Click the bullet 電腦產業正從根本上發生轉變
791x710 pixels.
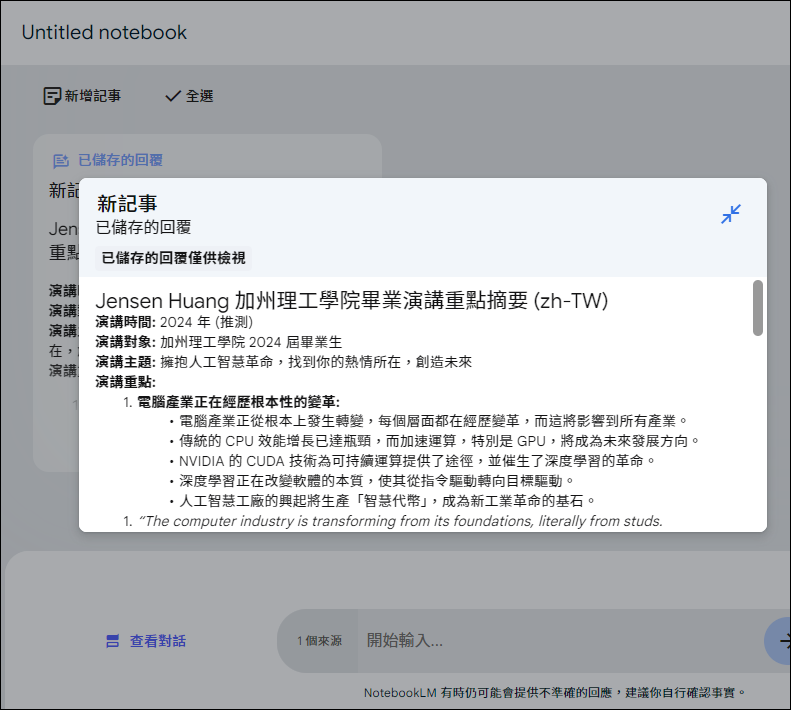(x=433, y=421)
